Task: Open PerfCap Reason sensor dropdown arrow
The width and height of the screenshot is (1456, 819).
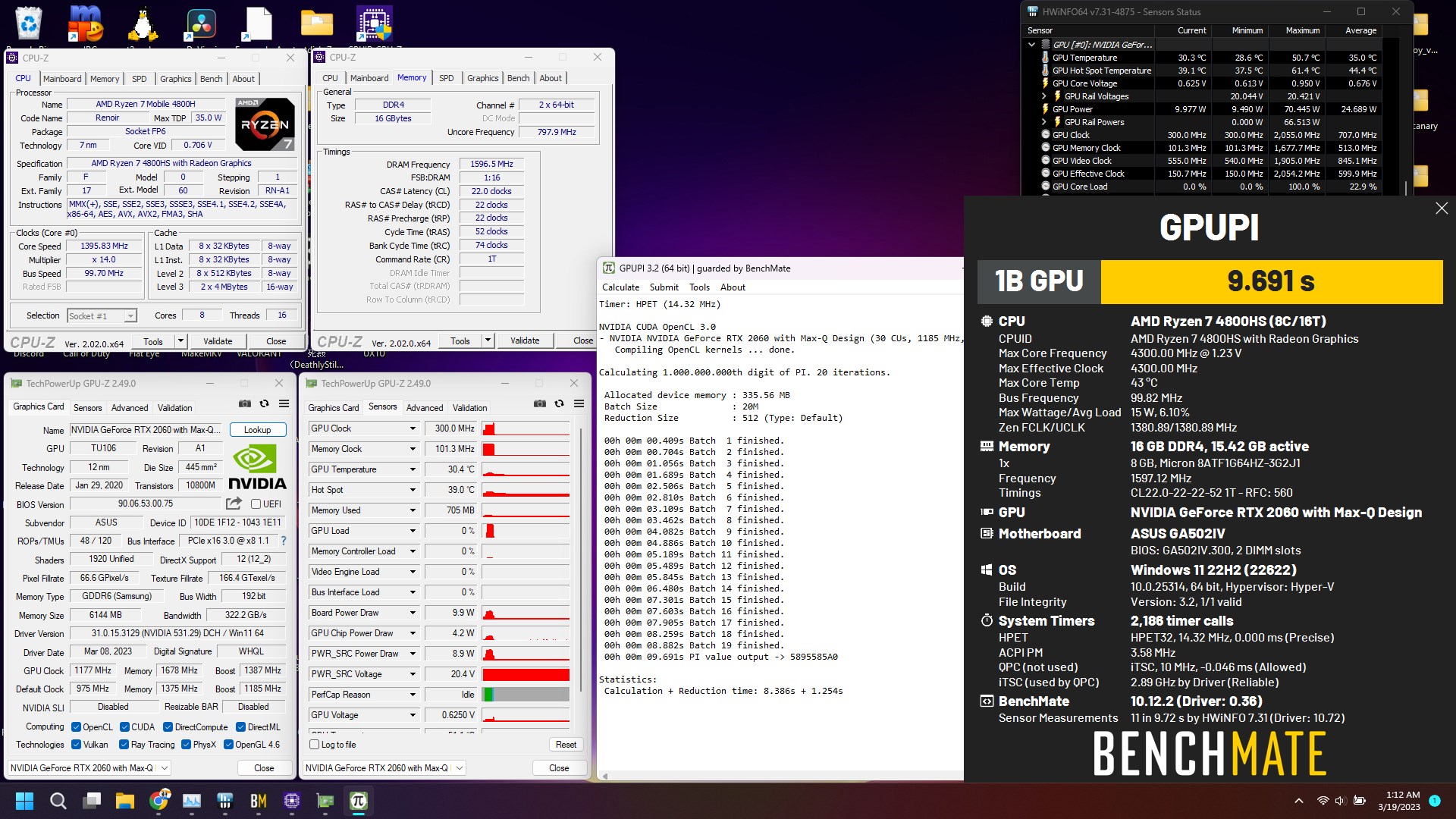Action: pyautogui.click(x=413, y=695)
